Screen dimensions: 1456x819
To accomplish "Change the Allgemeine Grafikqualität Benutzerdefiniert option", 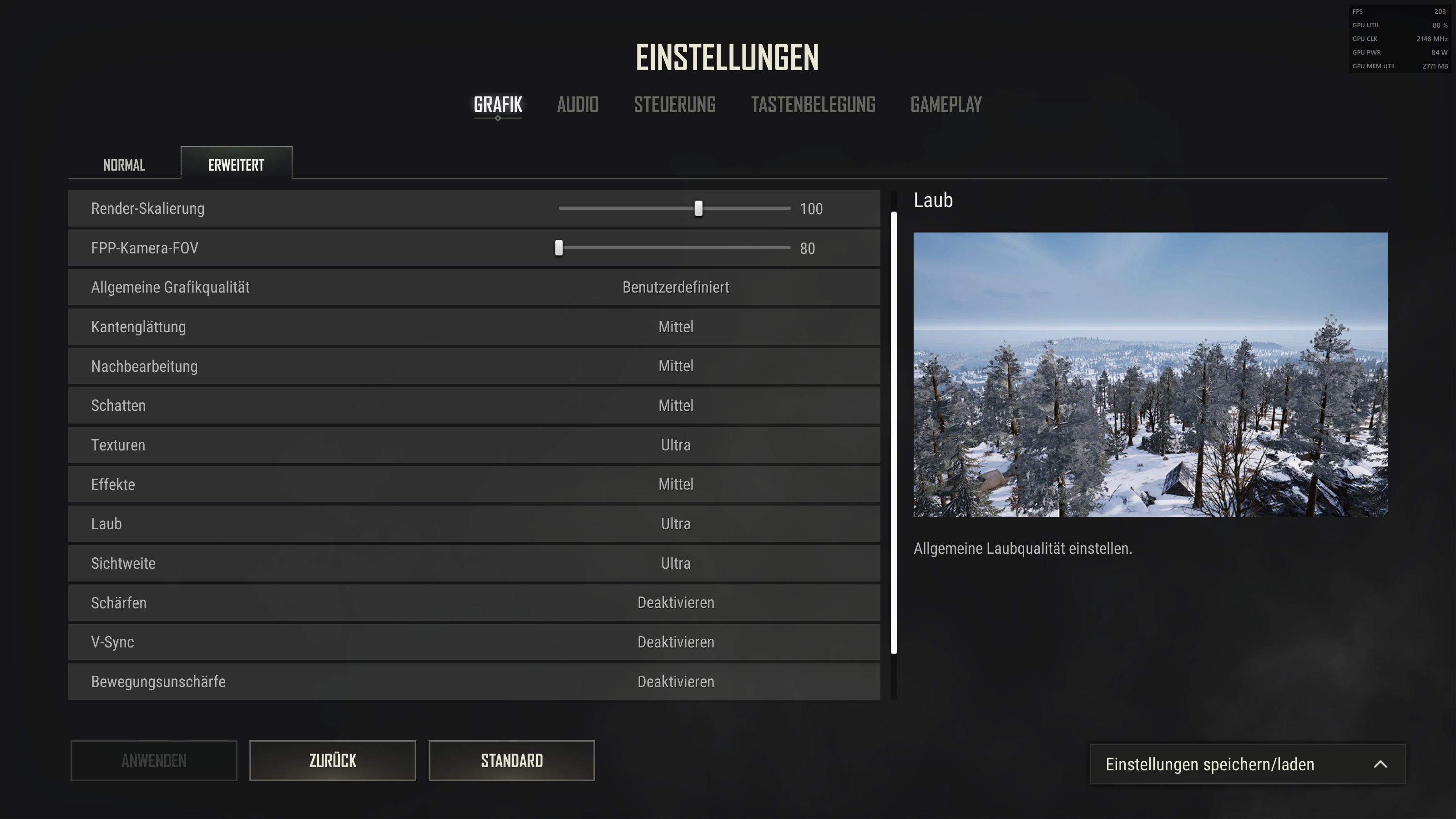I will [x=675, y=287].
